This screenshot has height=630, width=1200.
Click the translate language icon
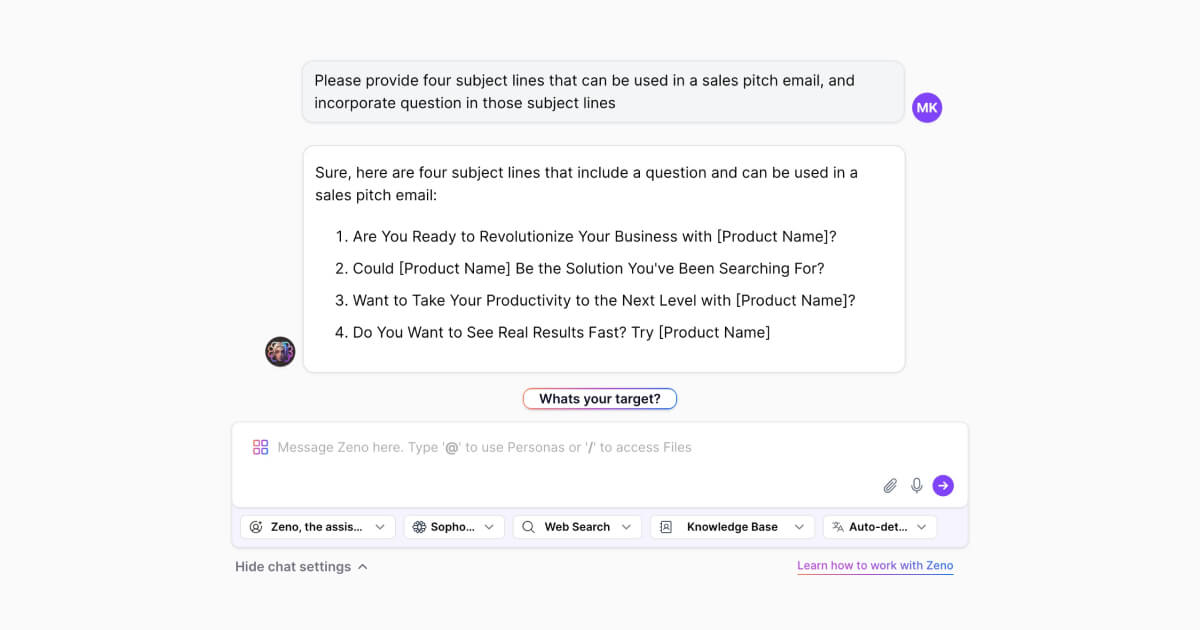coord(838,527)
